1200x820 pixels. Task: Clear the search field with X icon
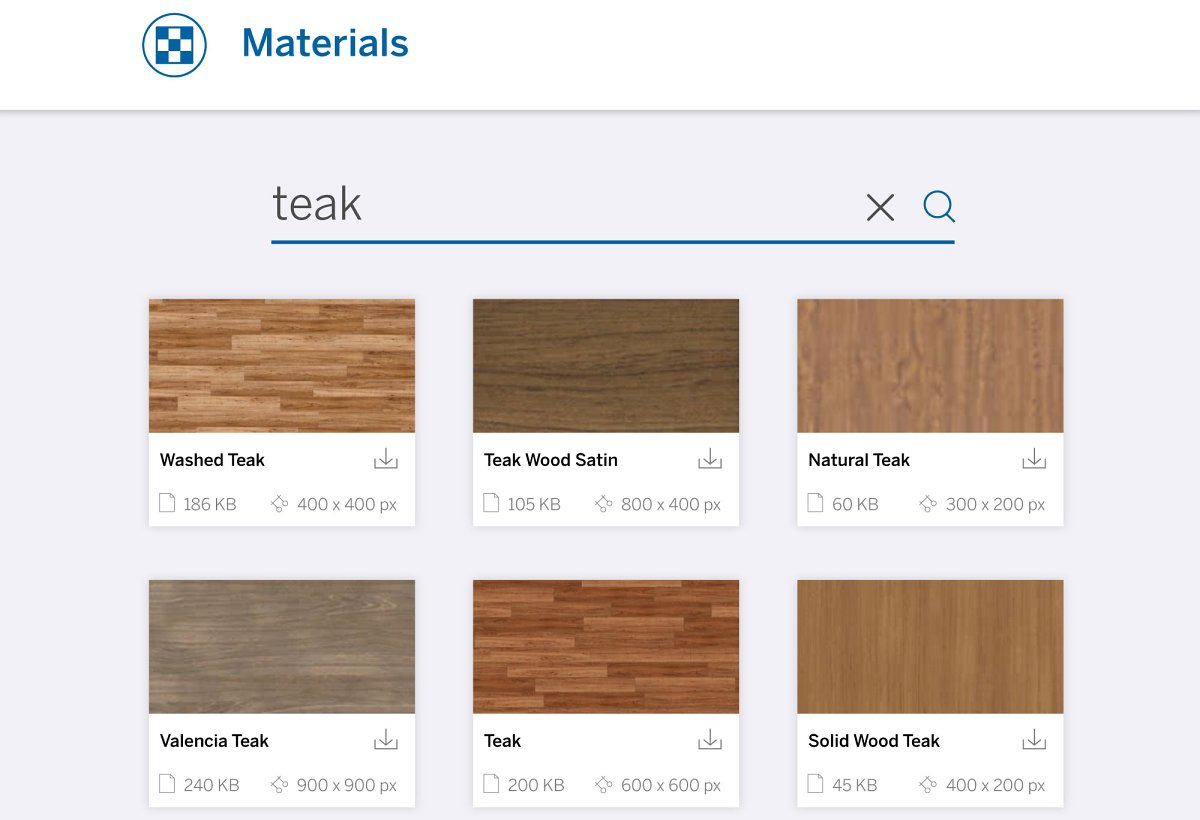880,207
